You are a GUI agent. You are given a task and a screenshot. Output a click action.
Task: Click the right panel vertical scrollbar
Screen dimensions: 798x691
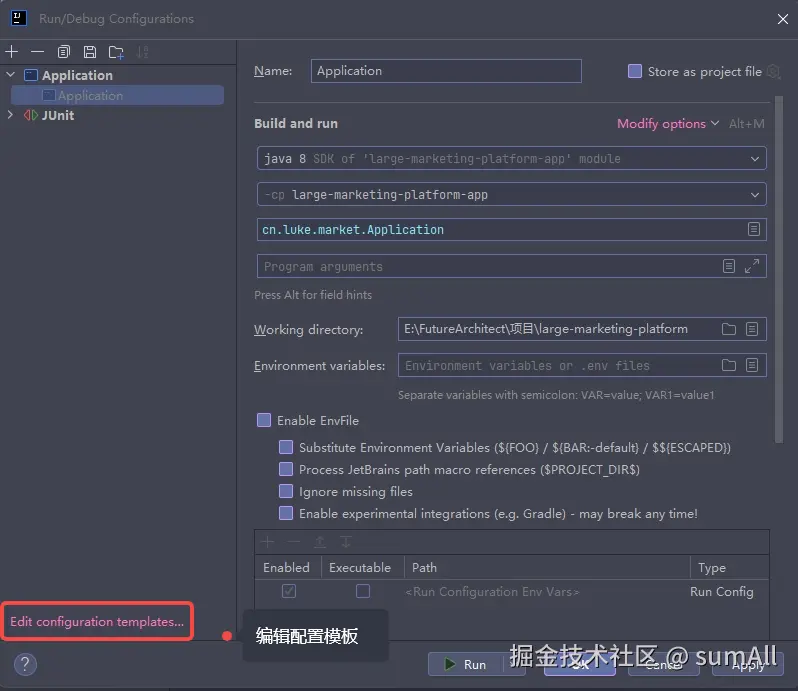point(779,270)
